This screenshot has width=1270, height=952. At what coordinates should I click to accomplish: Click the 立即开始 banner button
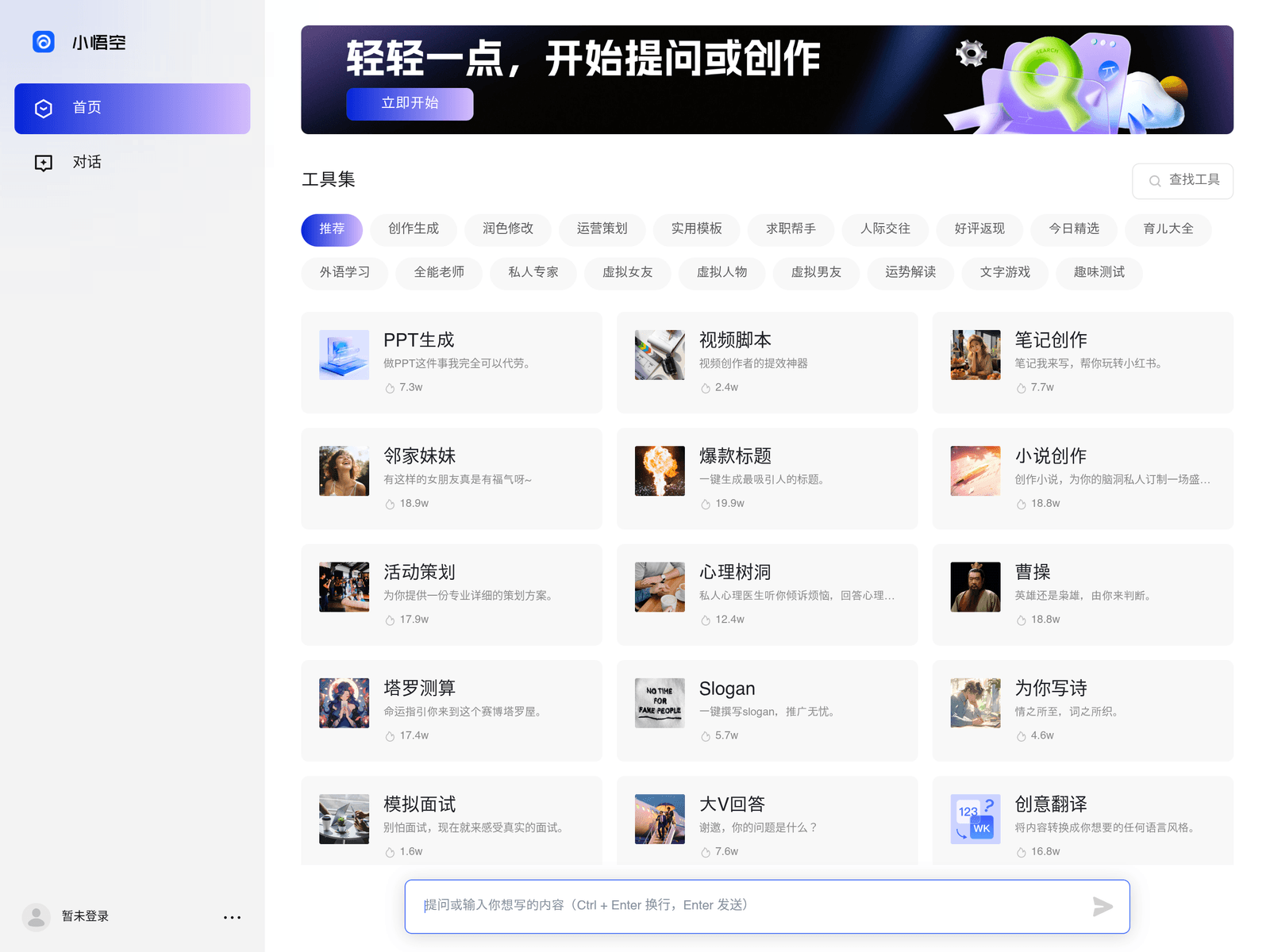tap(410, 104)
